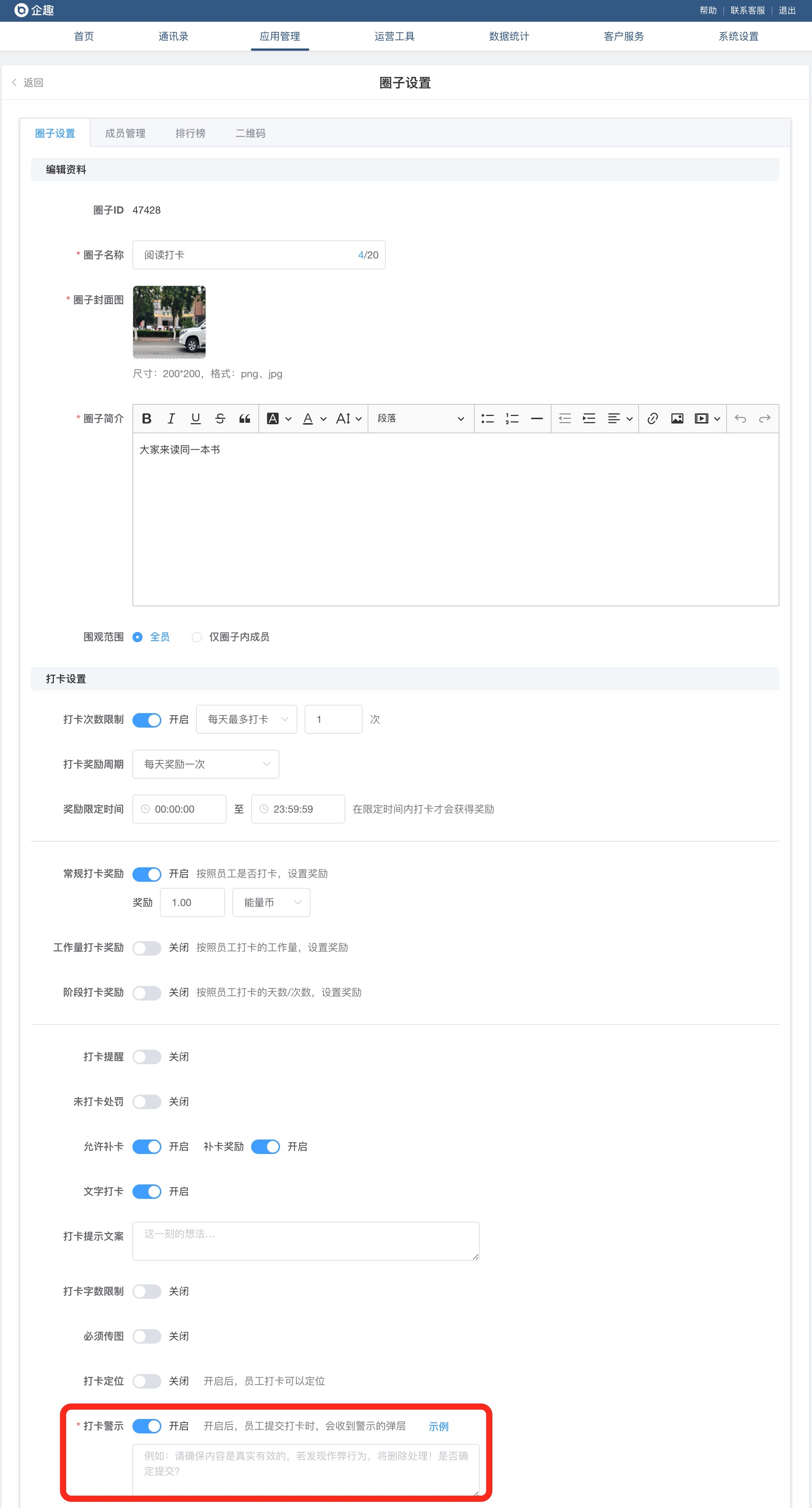The image size is (812, 1508).
Task: Toggle bold in the 圈子简介 editor
Action: coord(147,418)
